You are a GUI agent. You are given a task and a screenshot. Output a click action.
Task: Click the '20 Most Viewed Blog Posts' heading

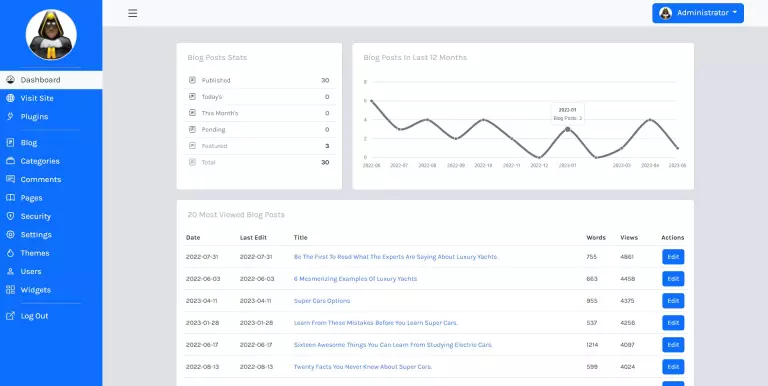tap(236, 215)
